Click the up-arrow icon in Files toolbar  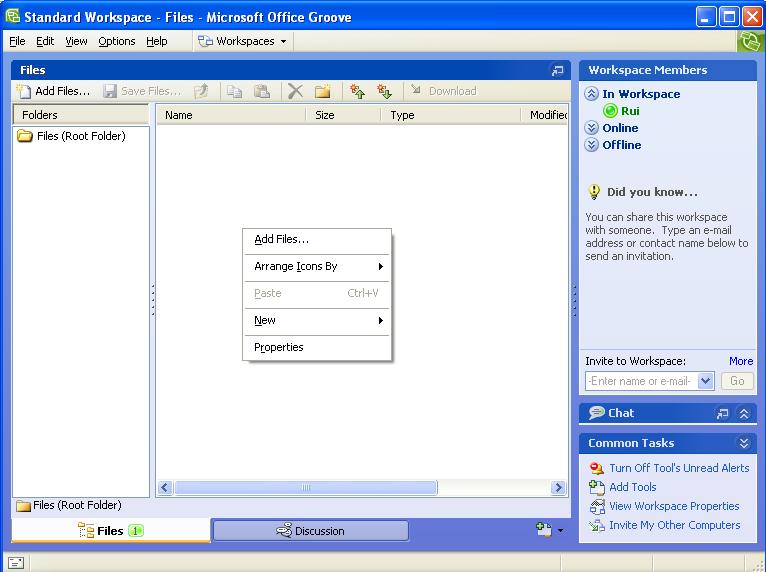coord(358,91)
